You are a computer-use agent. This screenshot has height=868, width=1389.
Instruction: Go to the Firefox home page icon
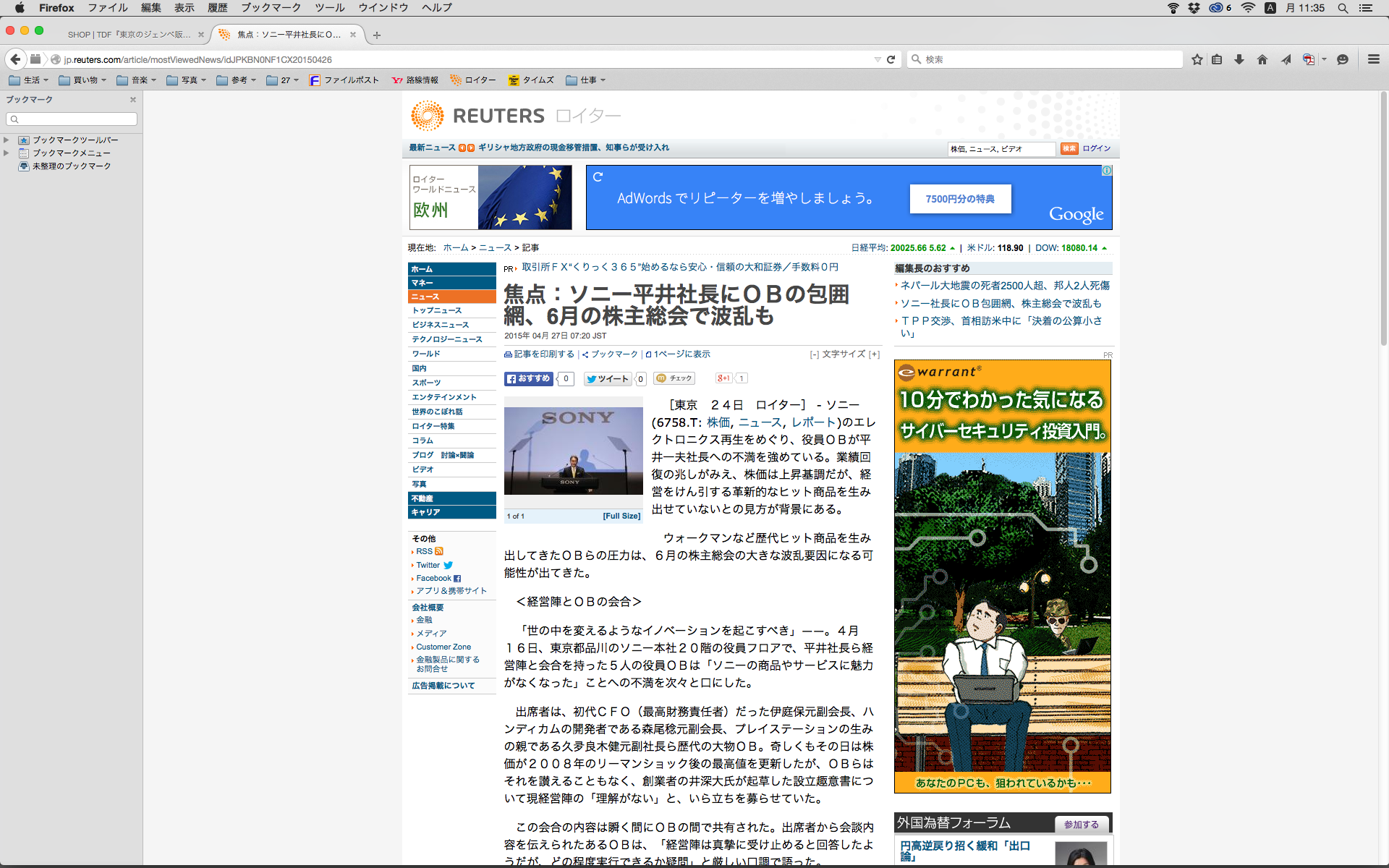point(1262,59)
